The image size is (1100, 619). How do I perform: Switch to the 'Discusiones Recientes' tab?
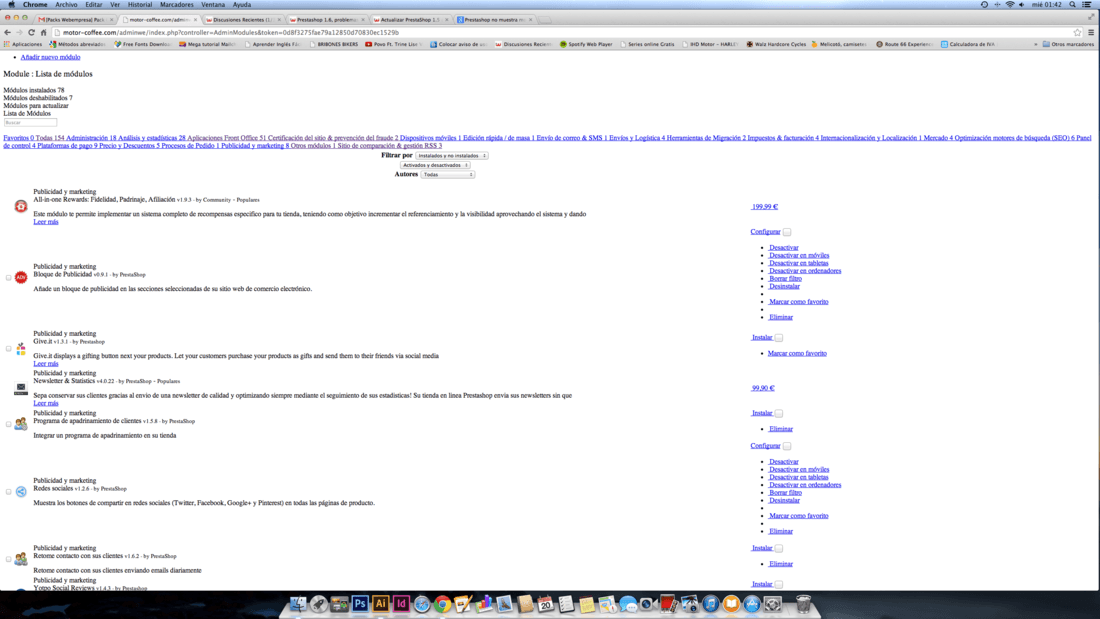click(242, 20)
